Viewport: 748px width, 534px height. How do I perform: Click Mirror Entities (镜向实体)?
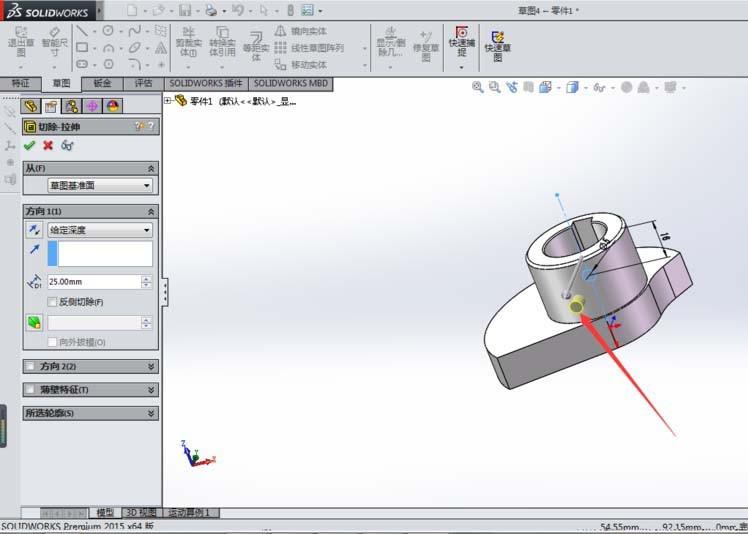pyautogui.click(x=301, y=31)
